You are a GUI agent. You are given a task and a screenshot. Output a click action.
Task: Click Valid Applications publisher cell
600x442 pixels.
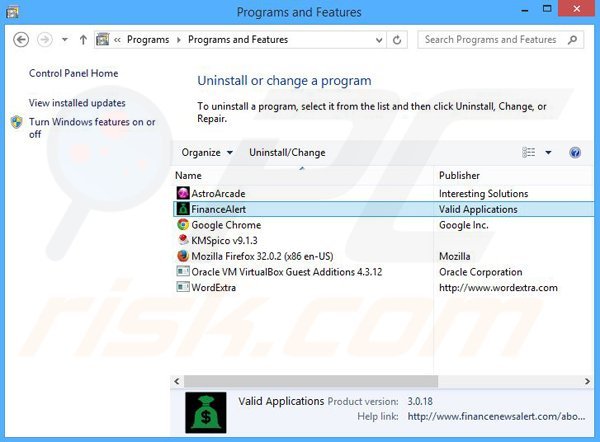[478, 209]
